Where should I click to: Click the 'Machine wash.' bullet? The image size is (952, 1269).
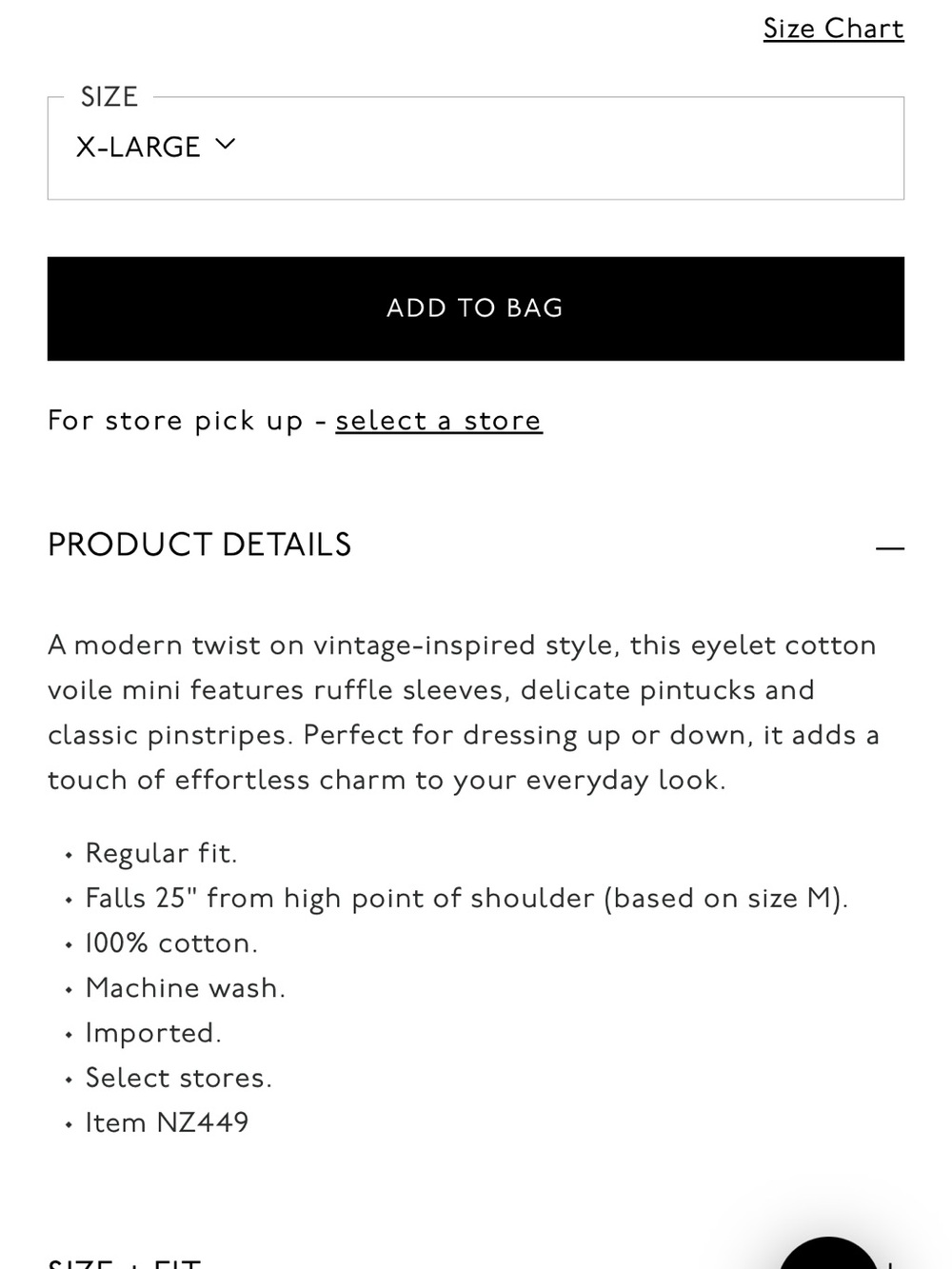point(186,988)
